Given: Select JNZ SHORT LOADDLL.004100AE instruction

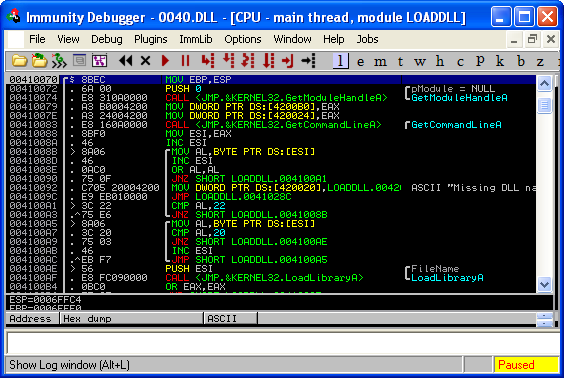Looking at the screenshot, I should pyautogui.click(x=249, y=242).
